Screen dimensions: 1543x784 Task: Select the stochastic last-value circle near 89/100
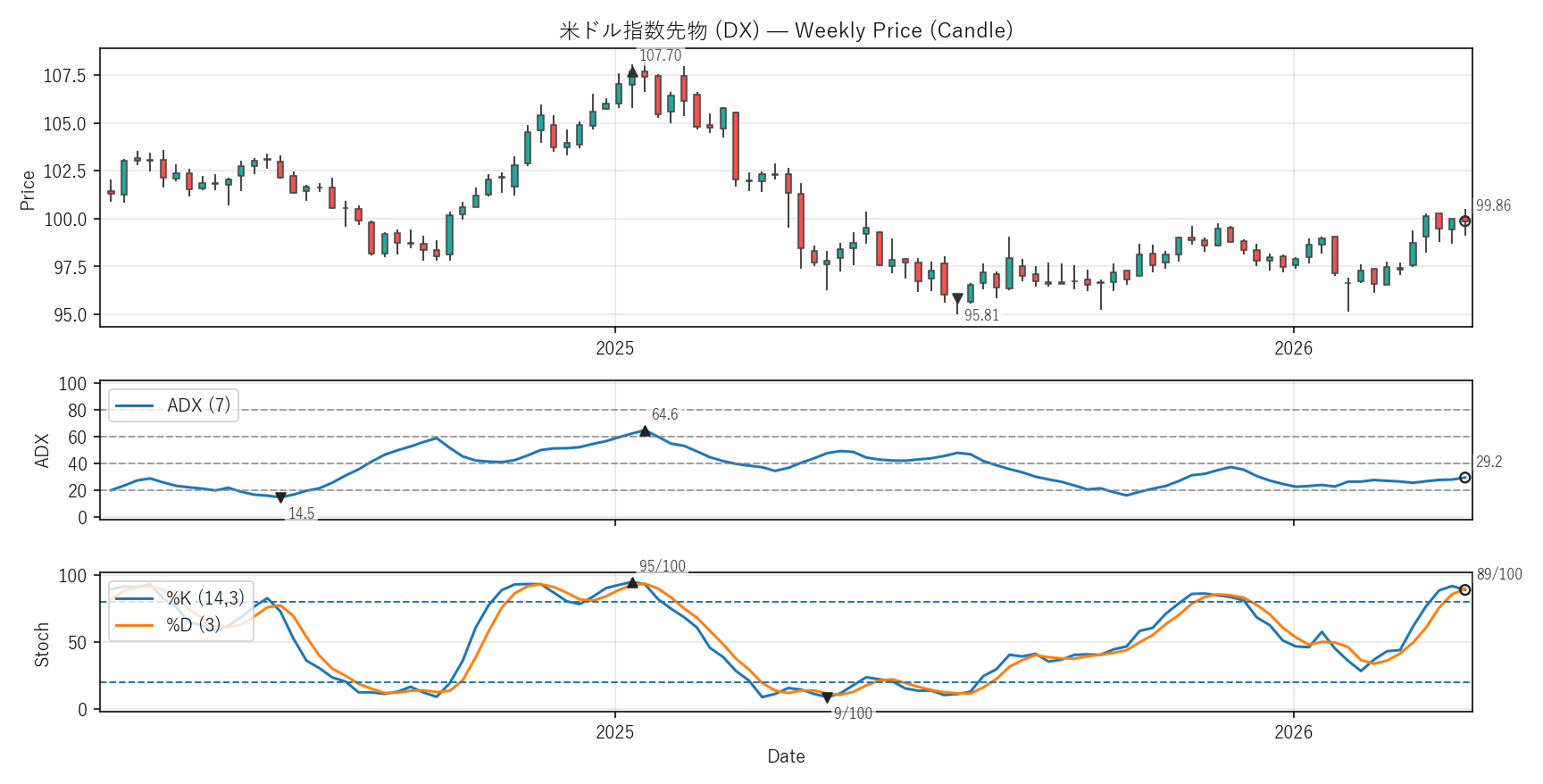1464,589
